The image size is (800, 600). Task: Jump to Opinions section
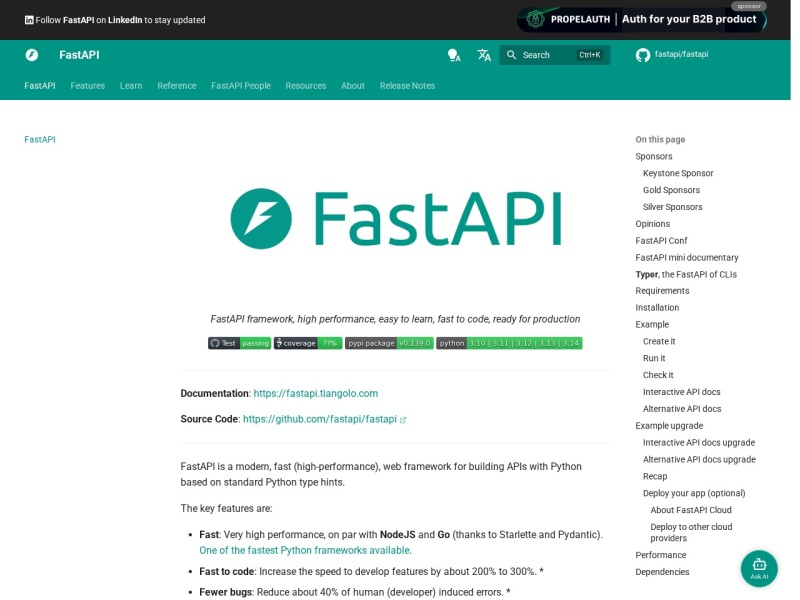click(x=653, y=223)
